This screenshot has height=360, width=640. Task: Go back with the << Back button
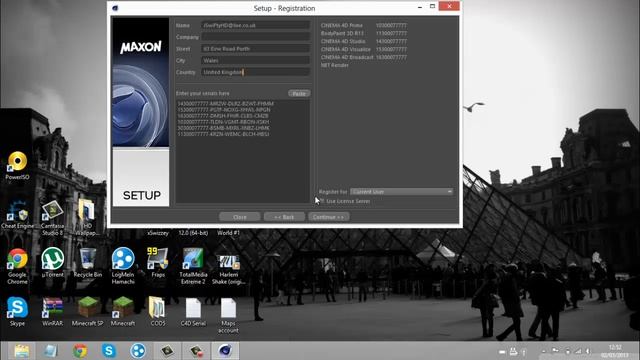284,217
